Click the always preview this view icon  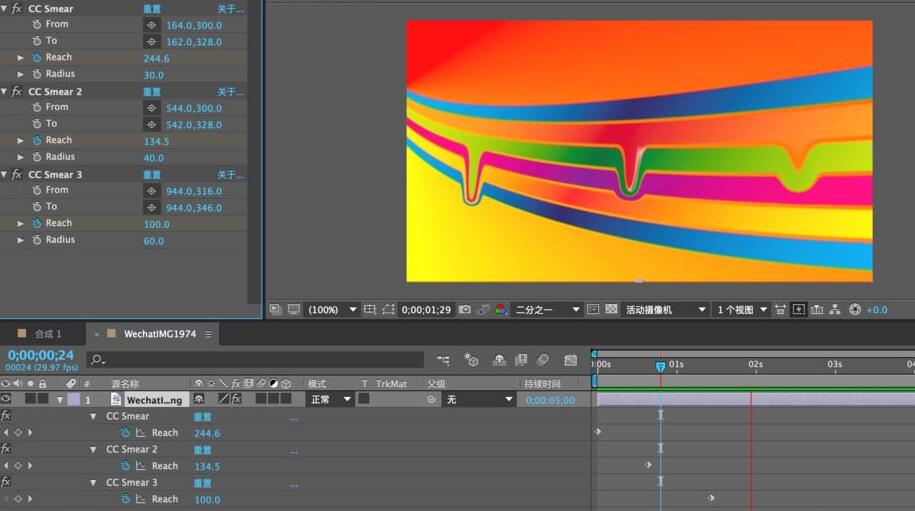click(x=275, y=310)
